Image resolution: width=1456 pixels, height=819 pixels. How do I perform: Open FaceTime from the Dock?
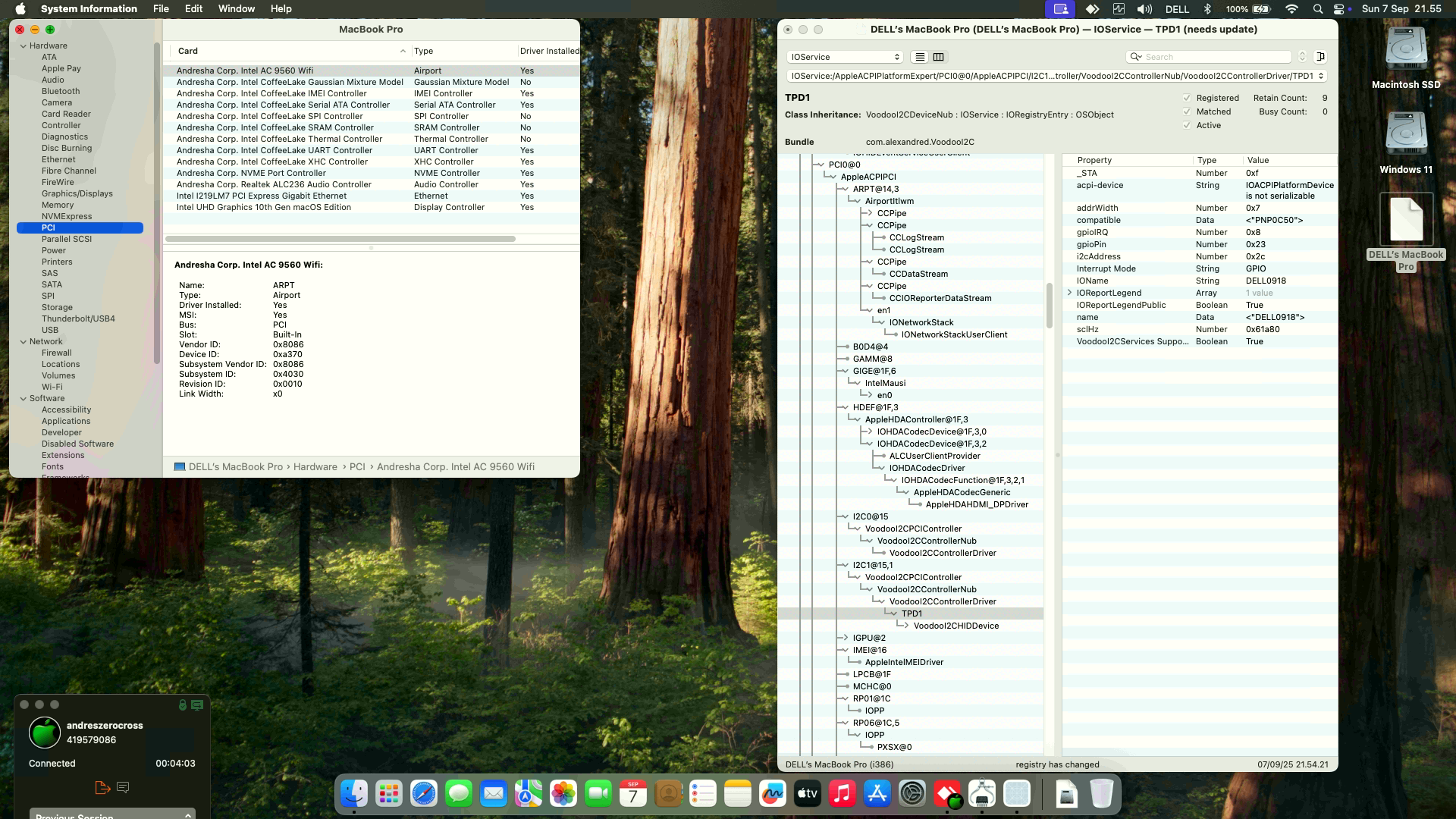(x=598, y=794)
